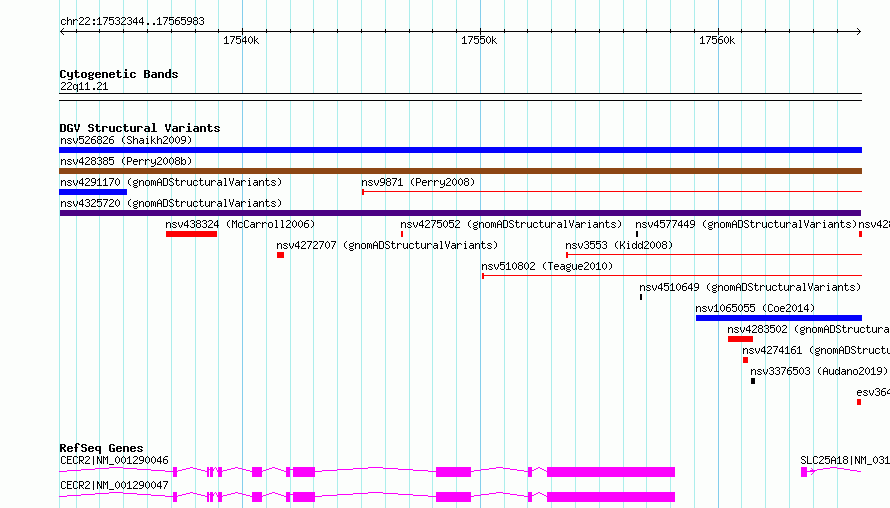Image resolution: width=890 pixels, height=508 pixels.
Task: Open the nsv4510649 gnomAD label
Action: 750,287
